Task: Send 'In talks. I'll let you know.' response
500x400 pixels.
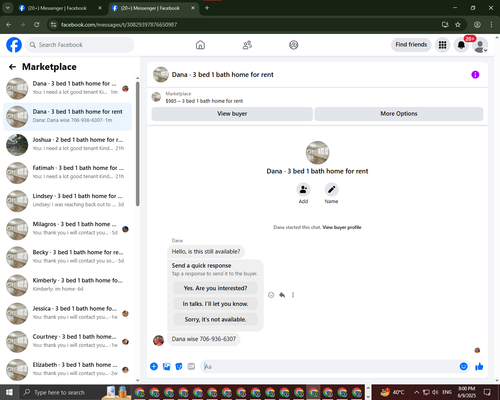Action: pos(215,304)
